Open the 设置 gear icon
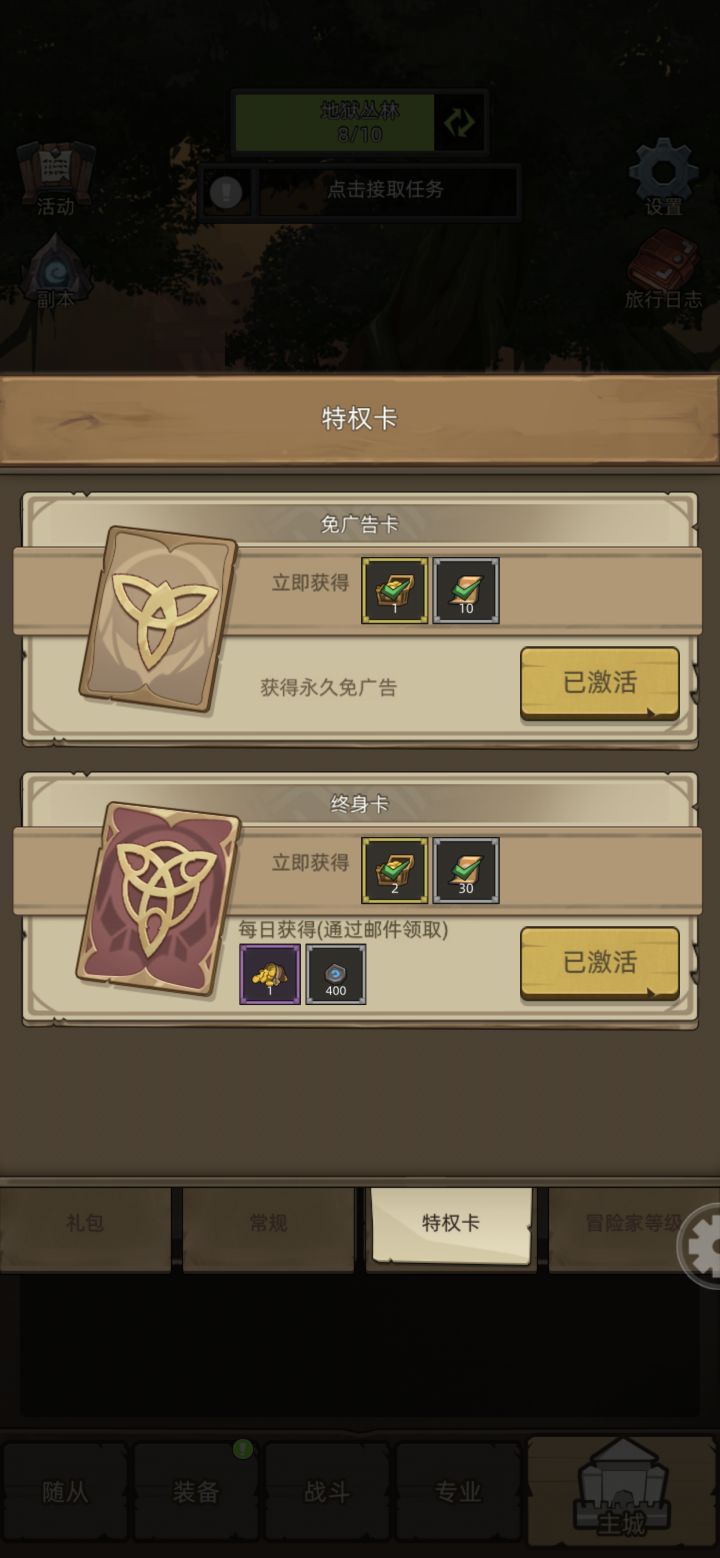This screenshot has height=1558, width=720. 663,178
